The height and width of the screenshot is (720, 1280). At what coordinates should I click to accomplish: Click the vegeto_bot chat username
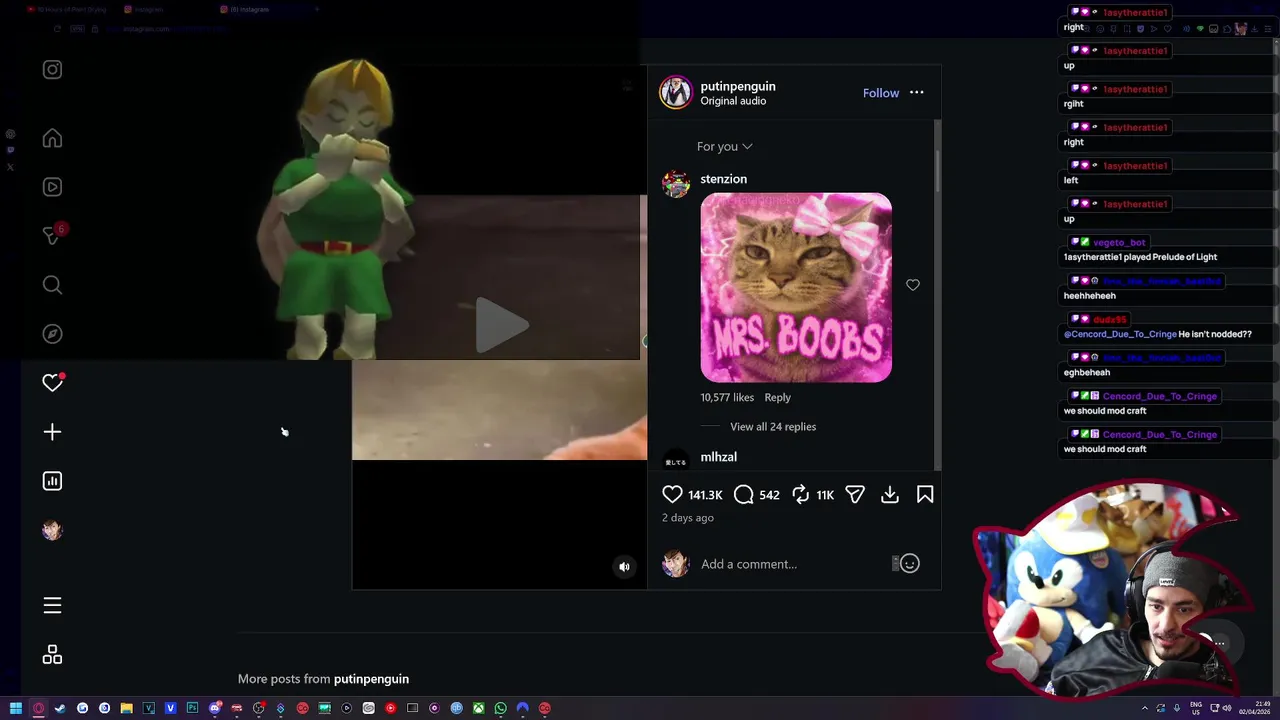point(1118,243)
